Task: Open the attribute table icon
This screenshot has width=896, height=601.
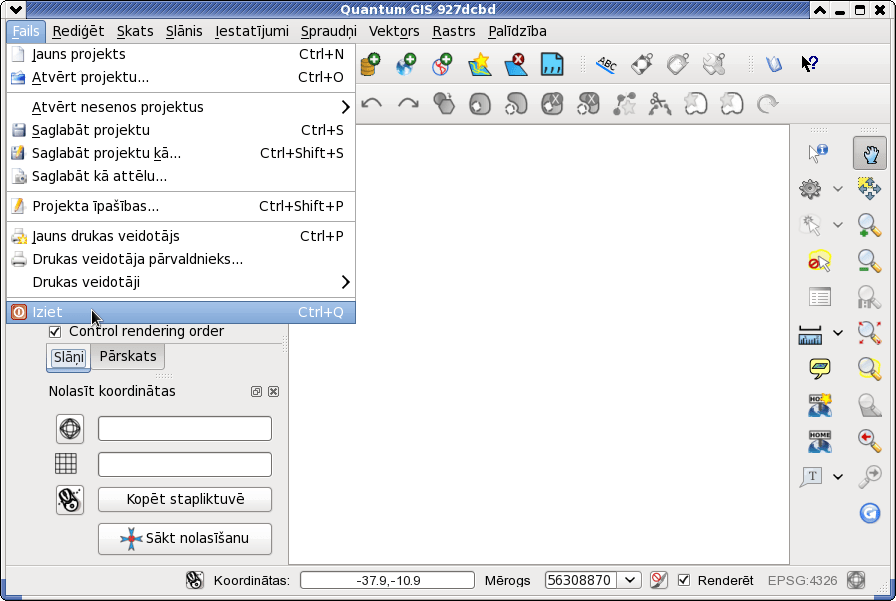Action: (x=819, y=297)
